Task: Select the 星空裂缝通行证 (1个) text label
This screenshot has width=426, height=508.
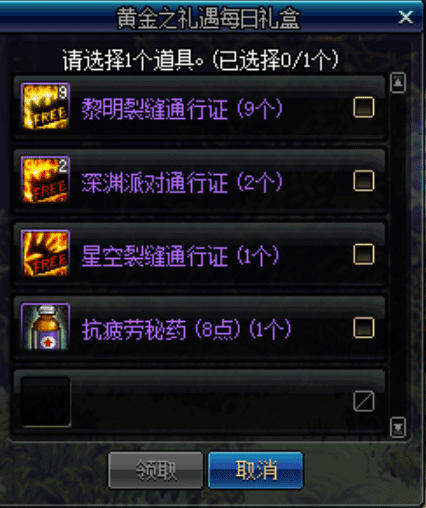Action: click(x=180, y=256)
